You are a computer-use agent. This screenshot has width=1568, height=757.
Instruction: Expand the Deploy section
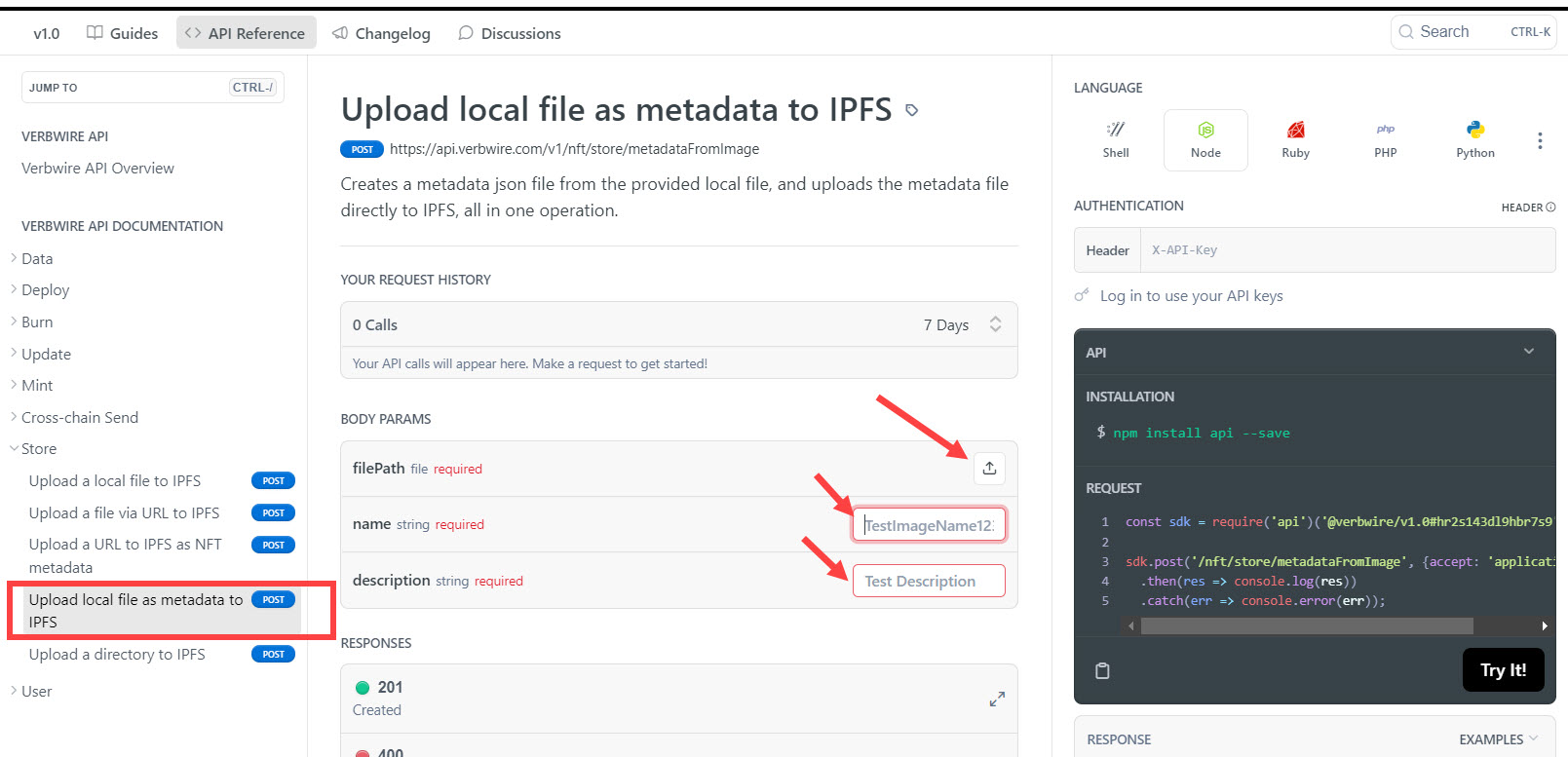pyautogui.click(x=45, y=290)
